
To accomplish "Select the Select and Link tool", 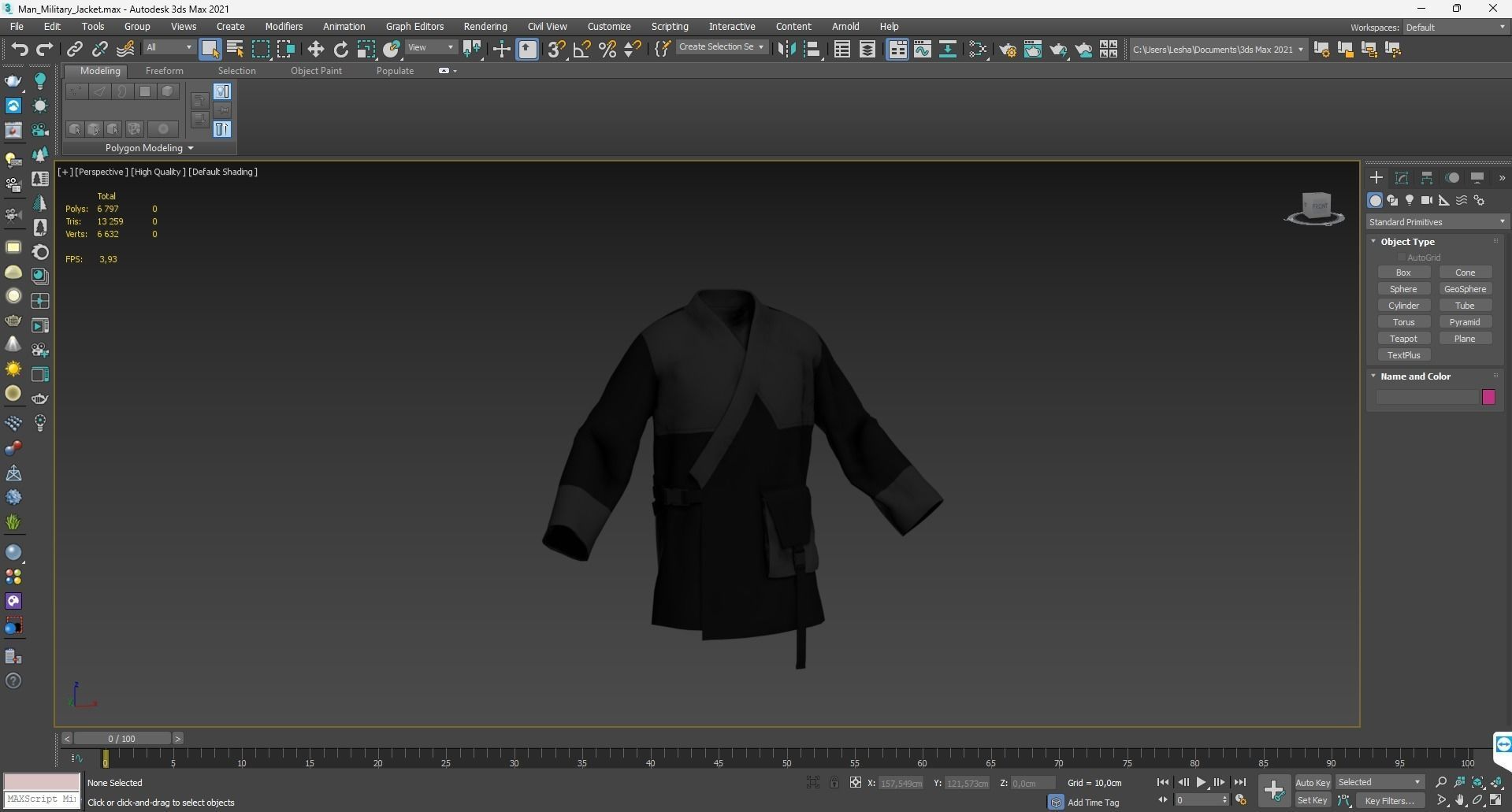I will pos(75,50).
